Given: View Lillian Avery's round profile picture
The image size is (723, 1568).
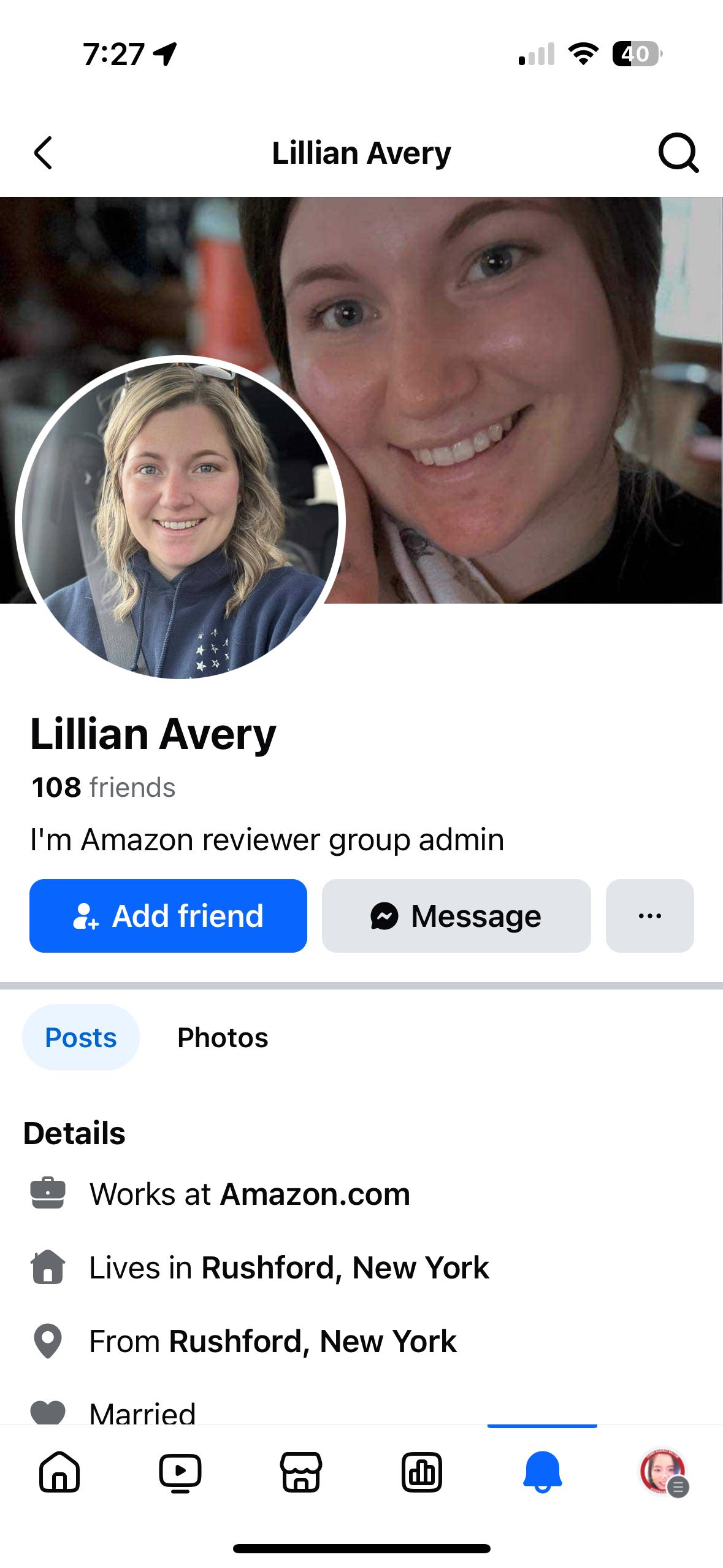Looking at the screenshot, I should (180, 520).
